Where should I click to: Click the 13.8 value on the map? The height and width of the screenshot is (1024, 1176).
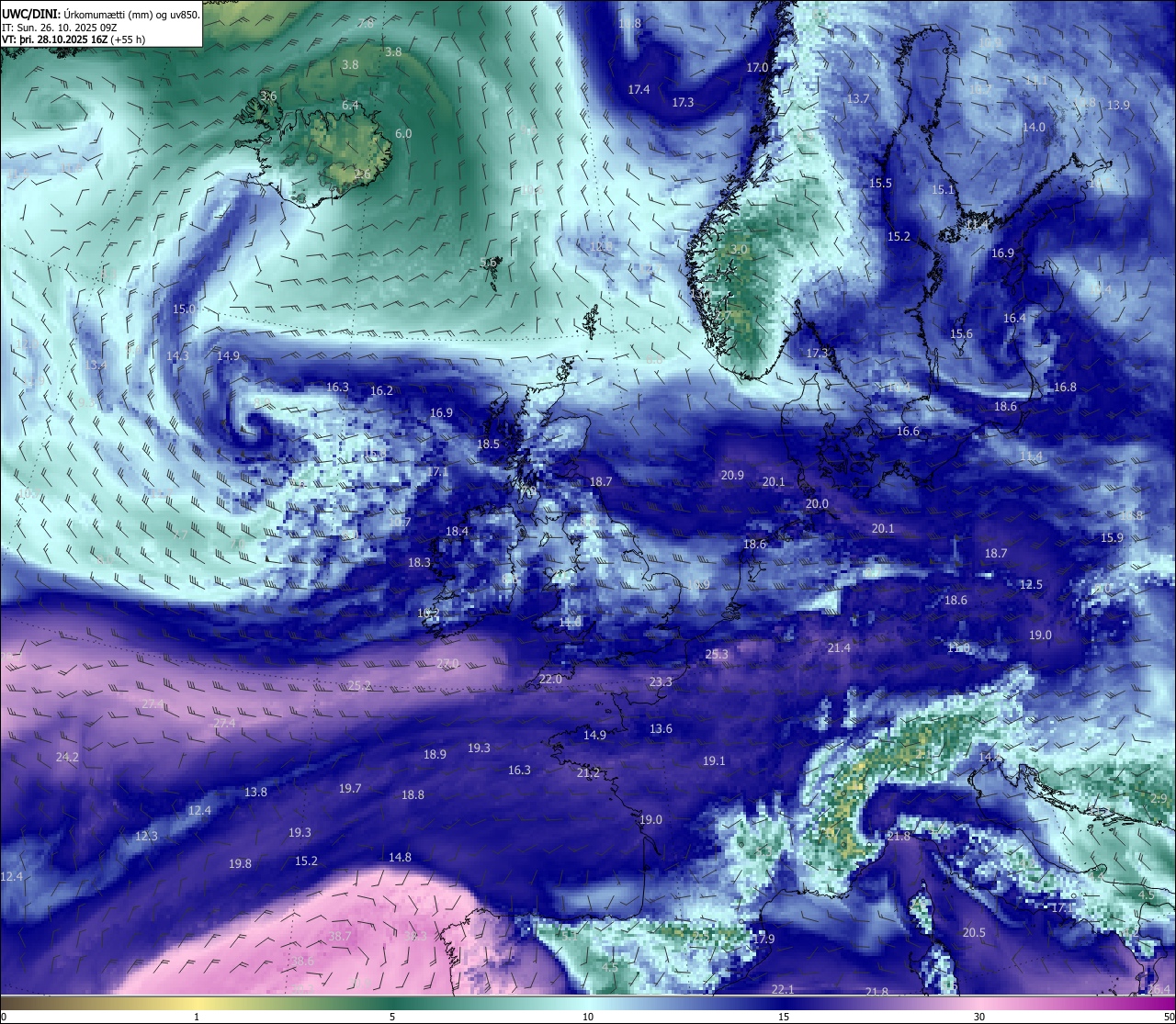click(255, 792)
